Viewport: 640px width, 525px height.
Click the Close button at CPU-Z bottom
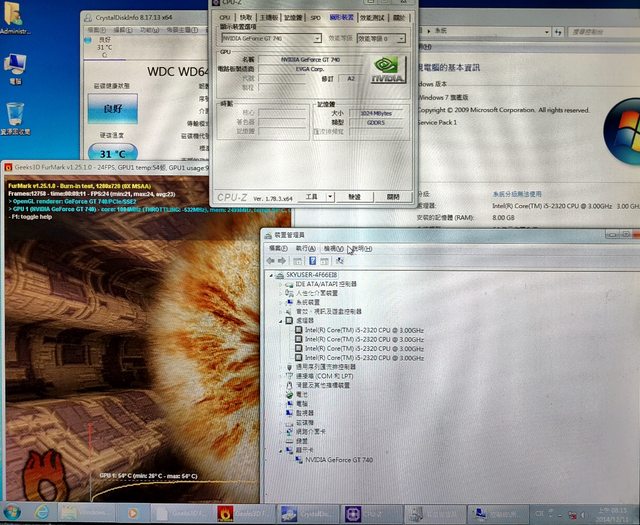tap(392, 197)
